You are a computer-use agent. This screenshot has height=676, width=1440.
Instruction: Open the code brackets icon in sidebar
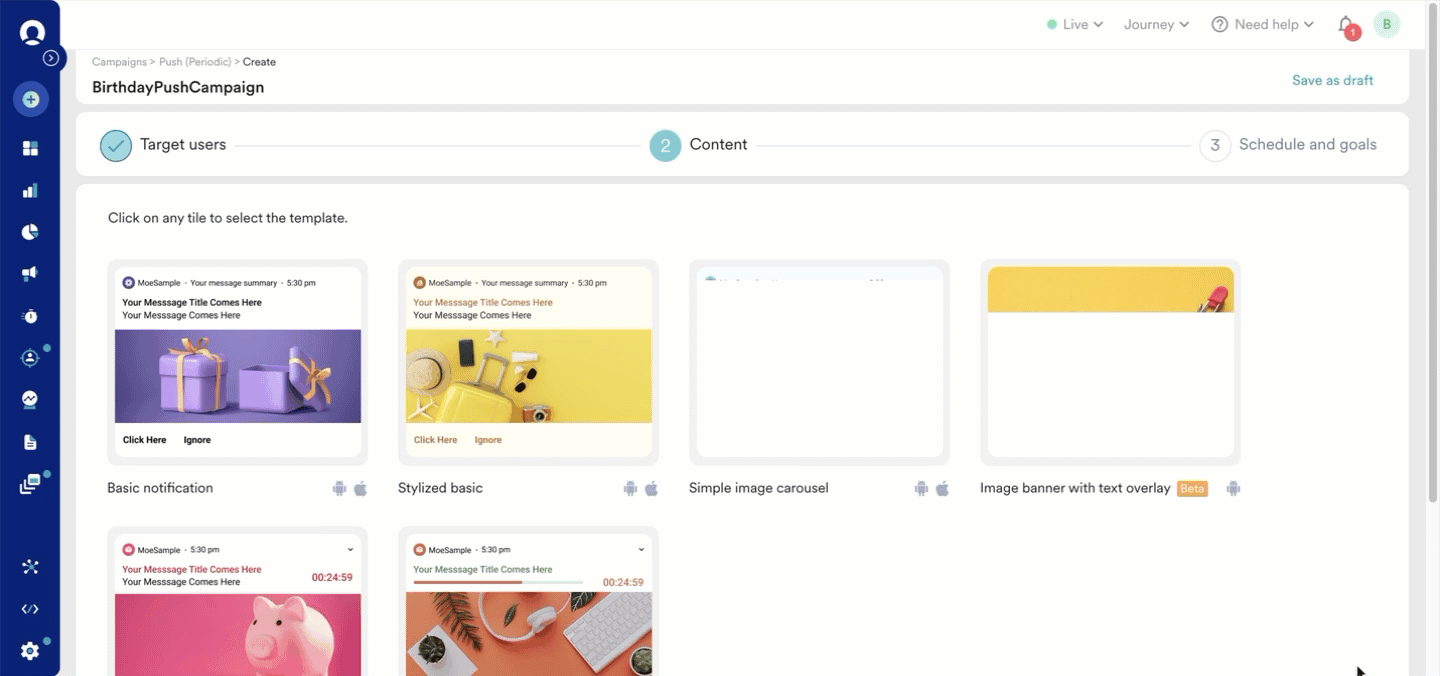coord(30,609)
